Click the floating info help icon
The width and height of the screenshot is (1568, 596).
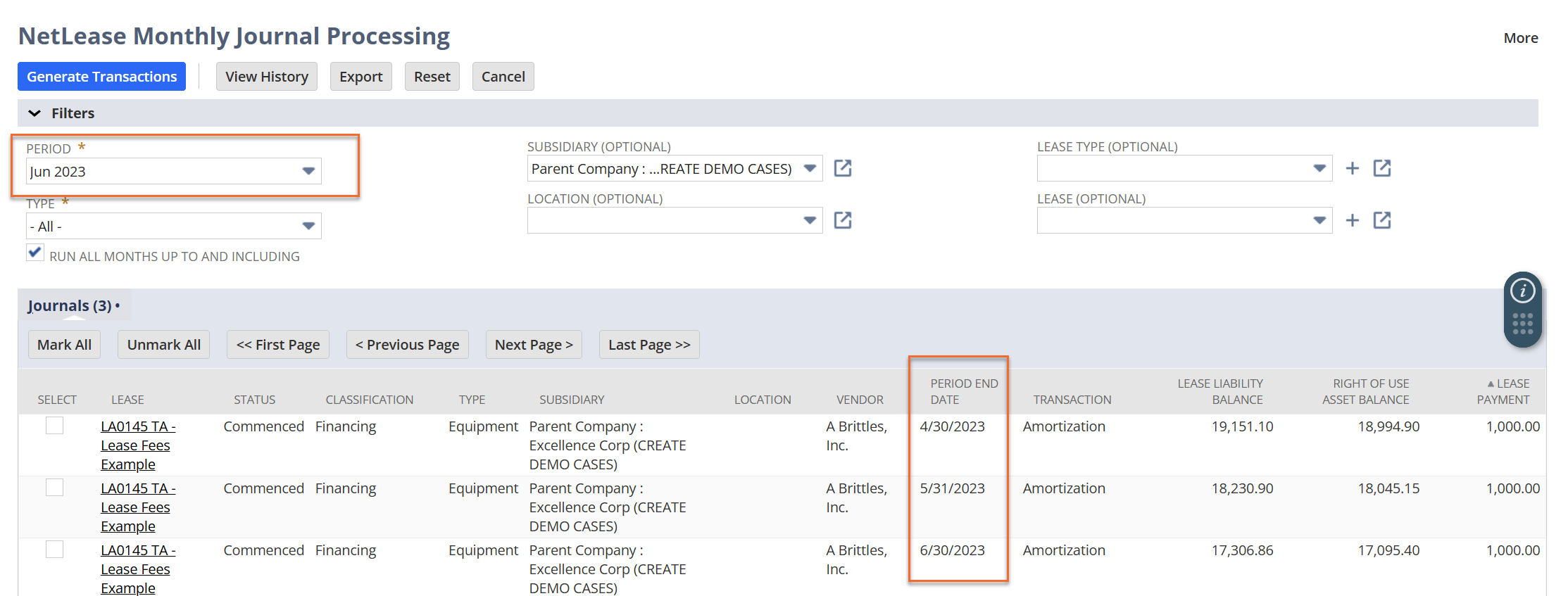[1522, 291]
